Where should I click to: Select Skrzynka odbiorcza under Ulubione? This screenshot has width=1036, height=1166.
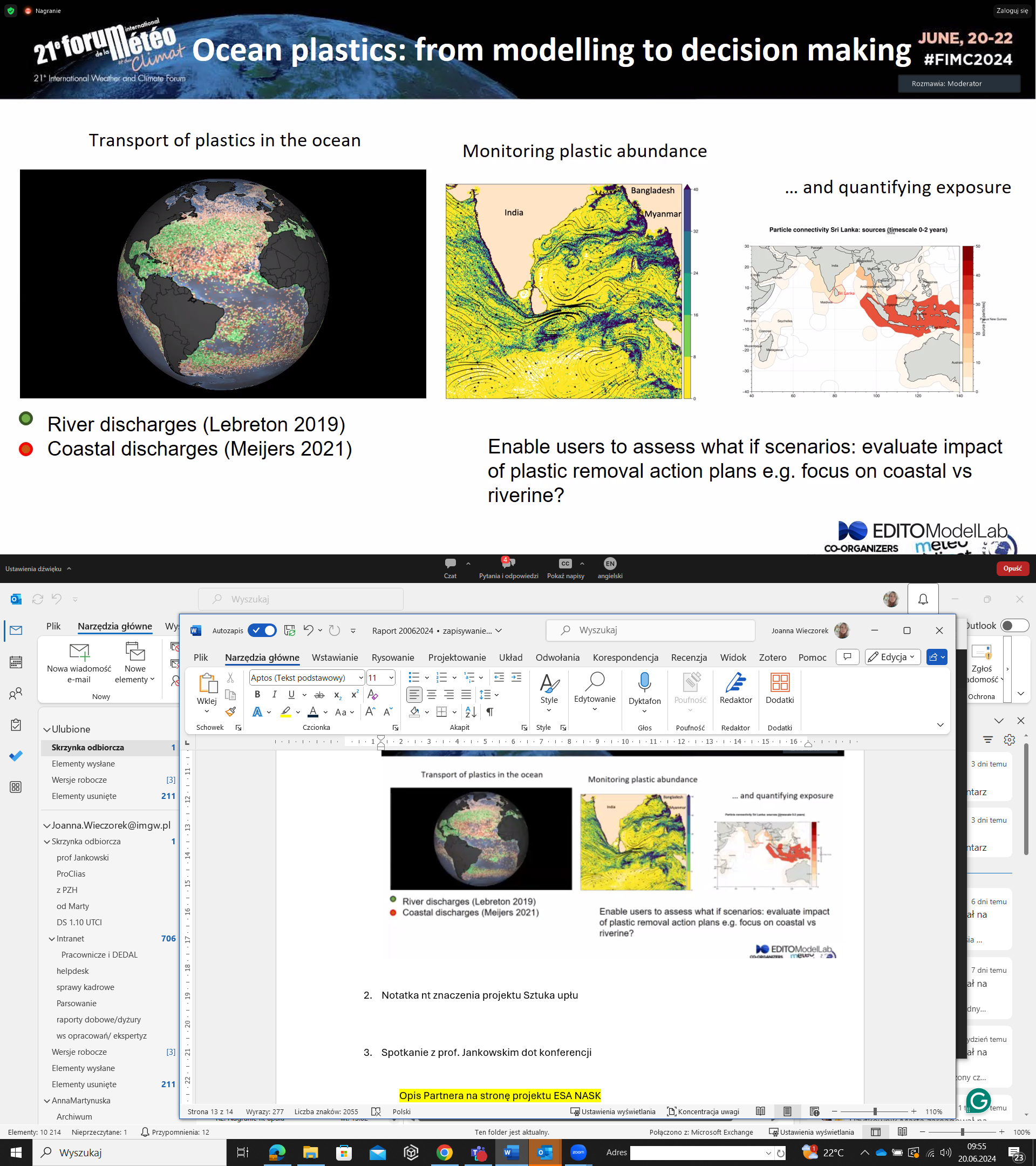coord(110,747)
